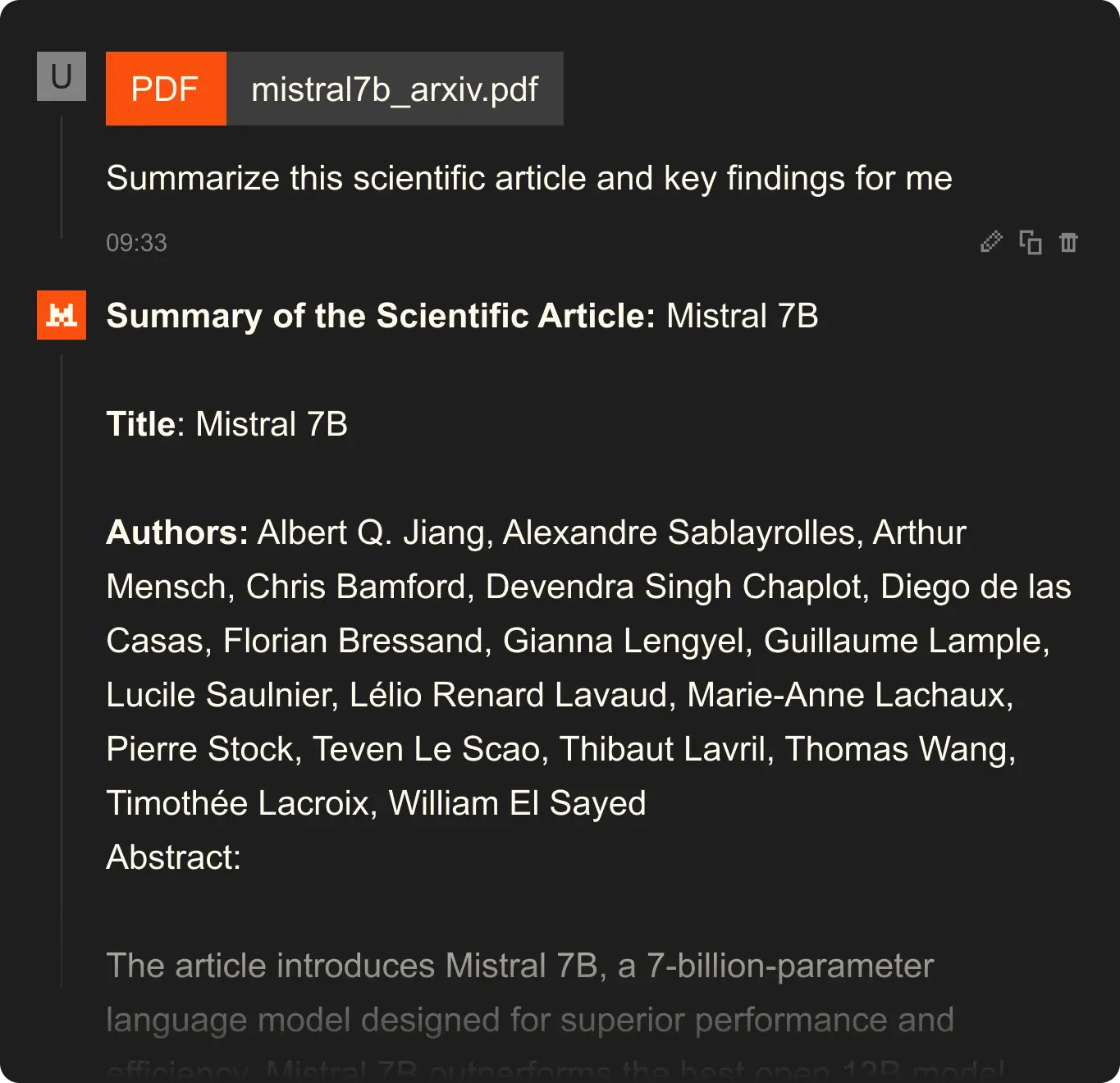Click the user prompt text about summarizing

tap(529, 178)
